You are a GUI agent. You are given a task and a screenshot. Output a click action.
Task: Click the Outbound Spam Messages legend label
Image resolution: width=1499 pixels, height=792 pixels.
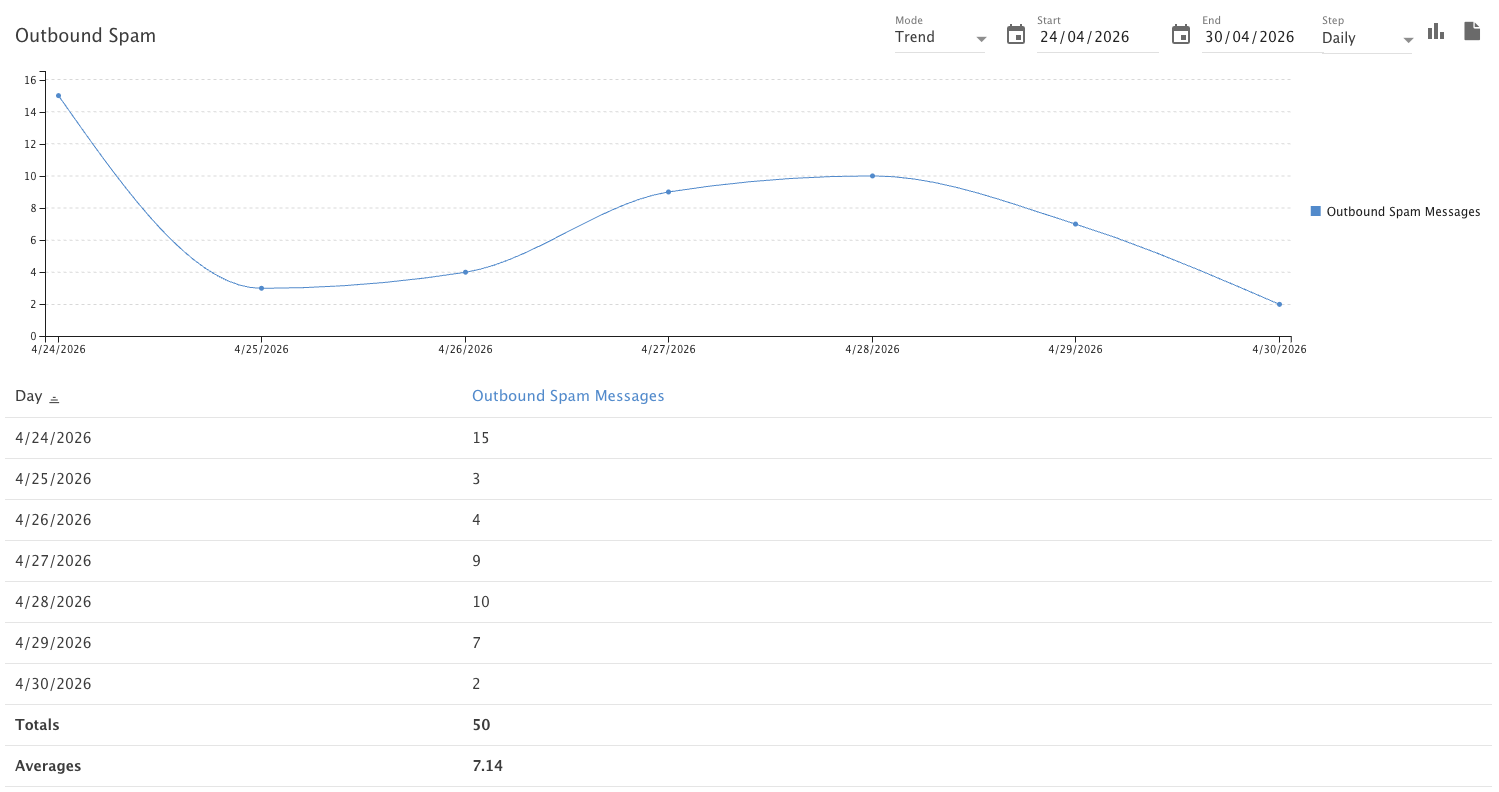click(1403, 212)
